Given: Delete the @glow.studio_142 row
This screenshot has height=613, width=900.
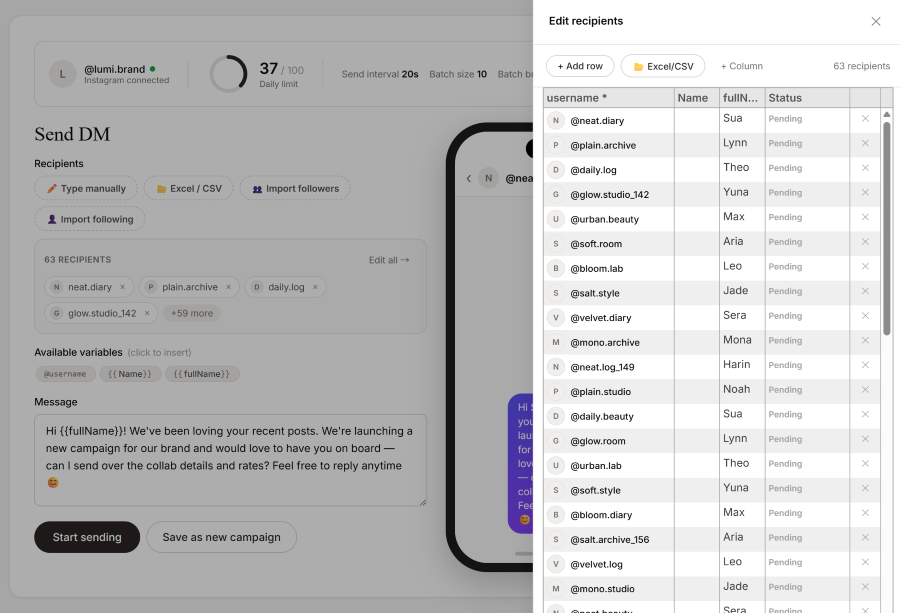Looking at the screenshot, I should click(x=865, y=193).
